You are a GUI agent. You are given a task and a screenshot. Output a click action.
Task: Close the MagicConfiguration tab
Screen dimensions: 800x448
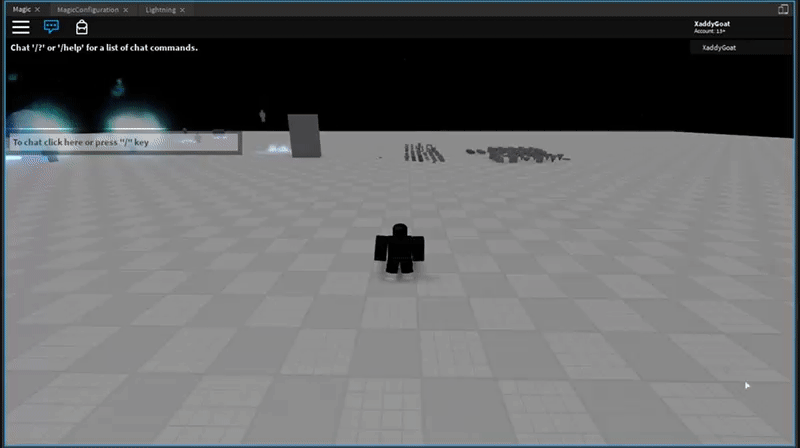click(126, 10)
